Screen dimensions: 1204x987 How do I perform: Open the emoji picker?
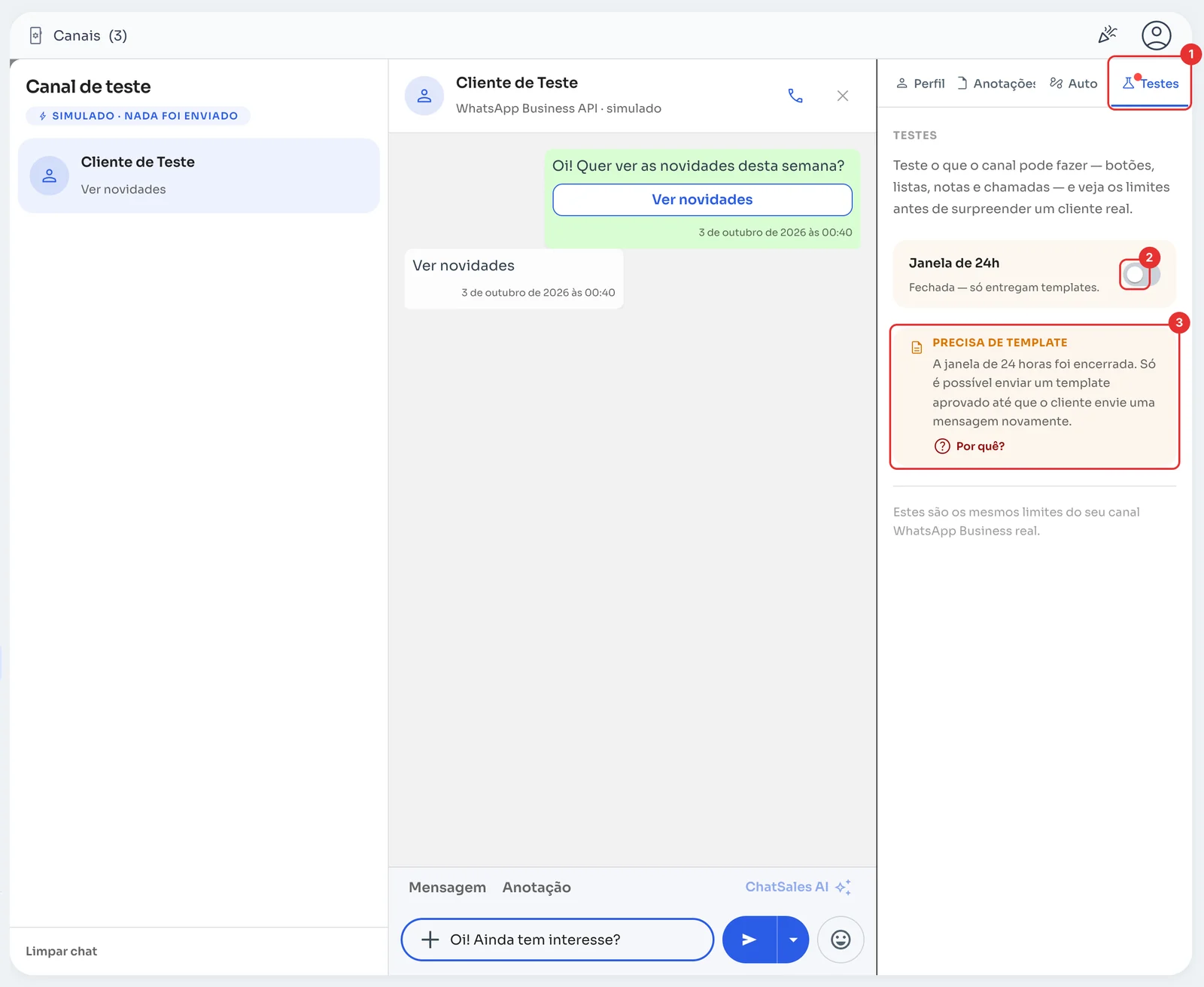point(841,940)
